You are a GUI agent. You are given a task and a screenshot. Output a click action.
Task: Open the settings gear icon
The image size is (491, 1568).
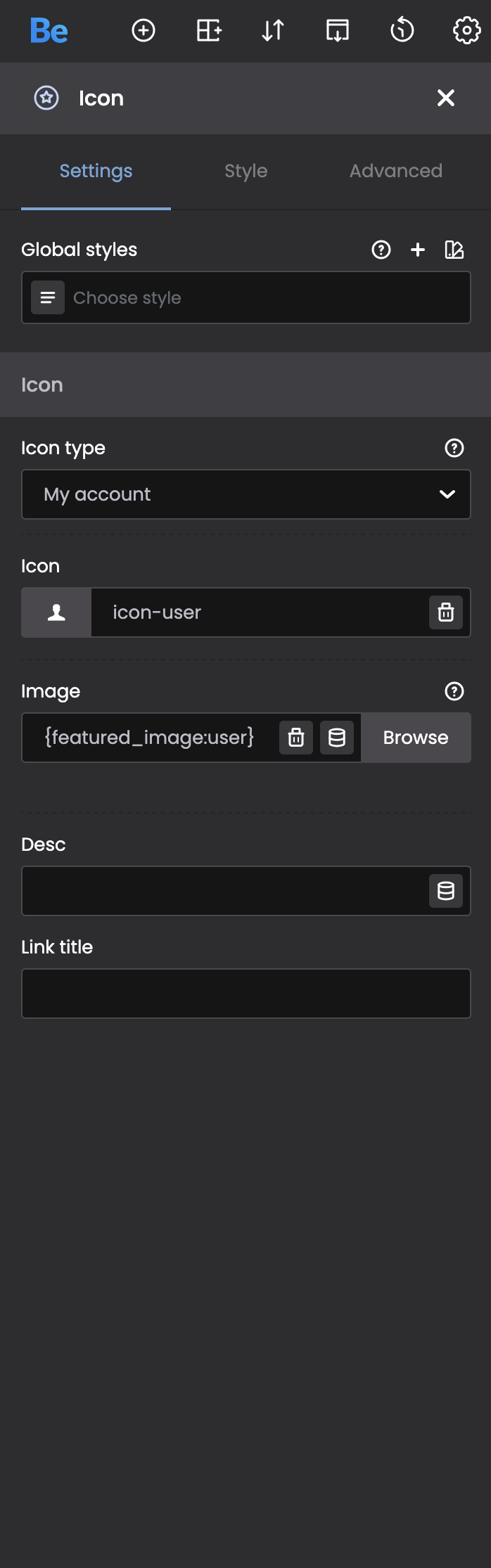pos(466,31)
